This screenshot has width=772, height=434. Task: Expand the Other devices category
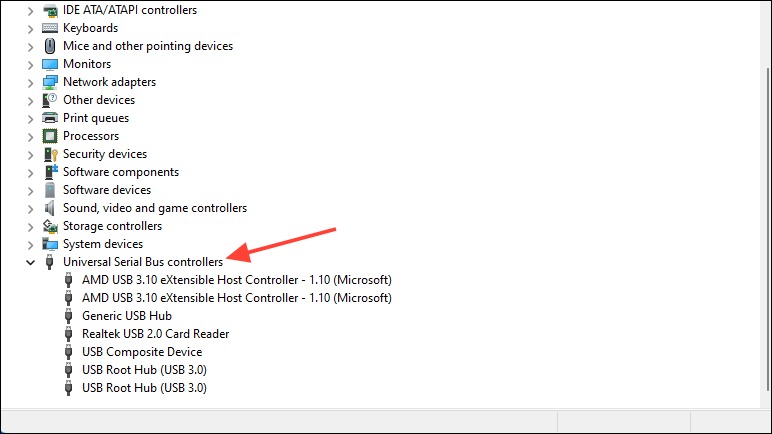pyautogui.click(x=31, y=101)
